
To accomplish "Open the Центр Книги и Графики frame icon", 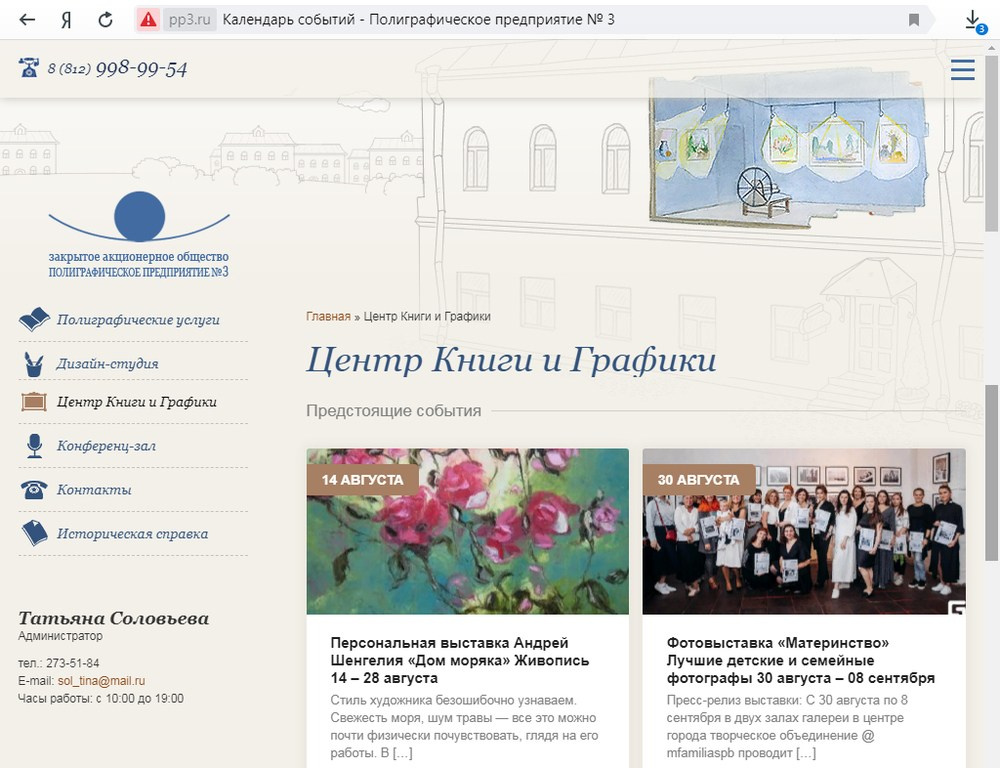I will pyautogui.click(x=33, y=404).
